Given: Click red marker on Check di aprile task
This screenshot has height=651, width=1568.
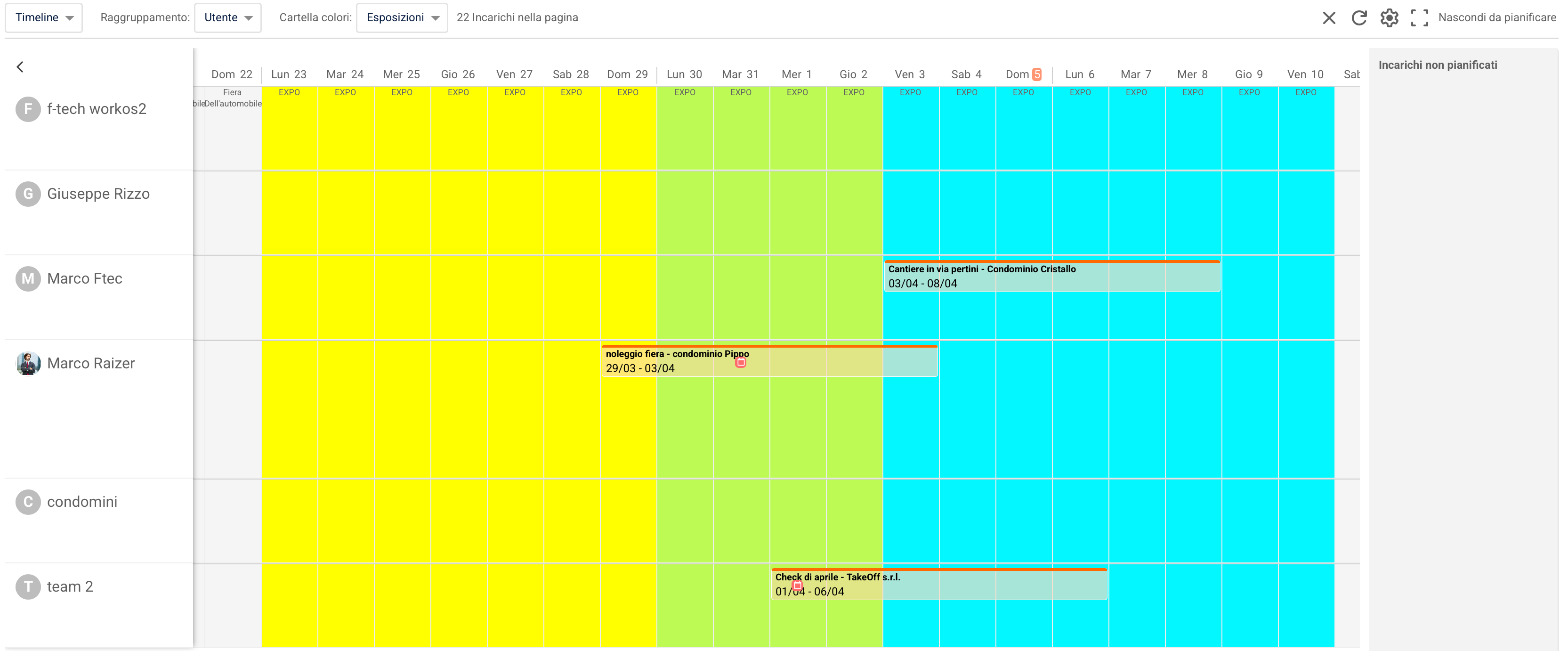Looking at the screenshot, I should [797, 586].
